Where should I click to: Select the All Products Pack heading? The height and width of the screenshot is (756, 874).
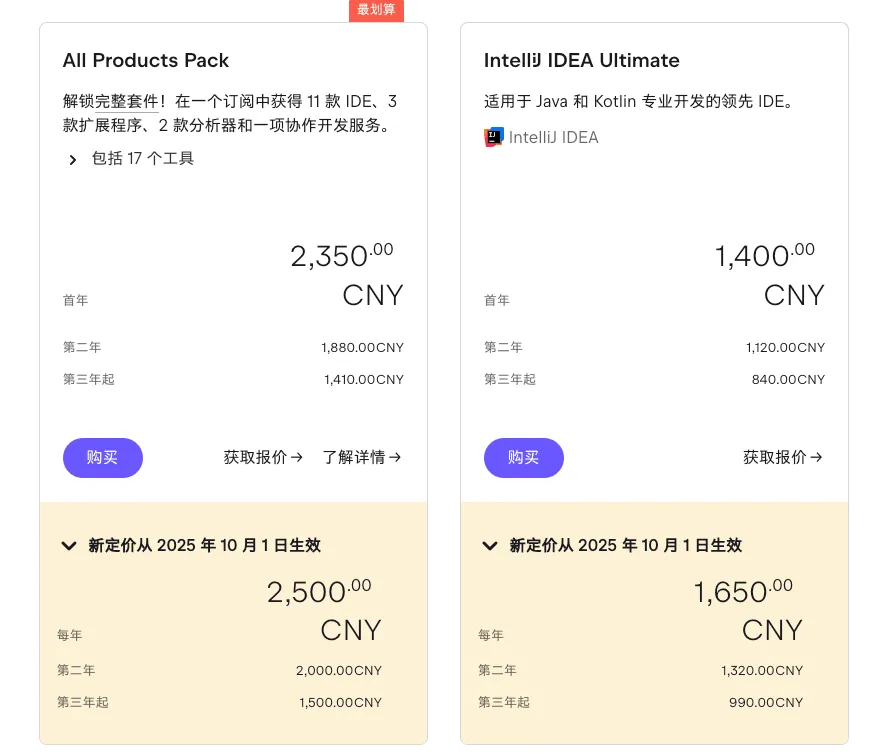(146, 61)
